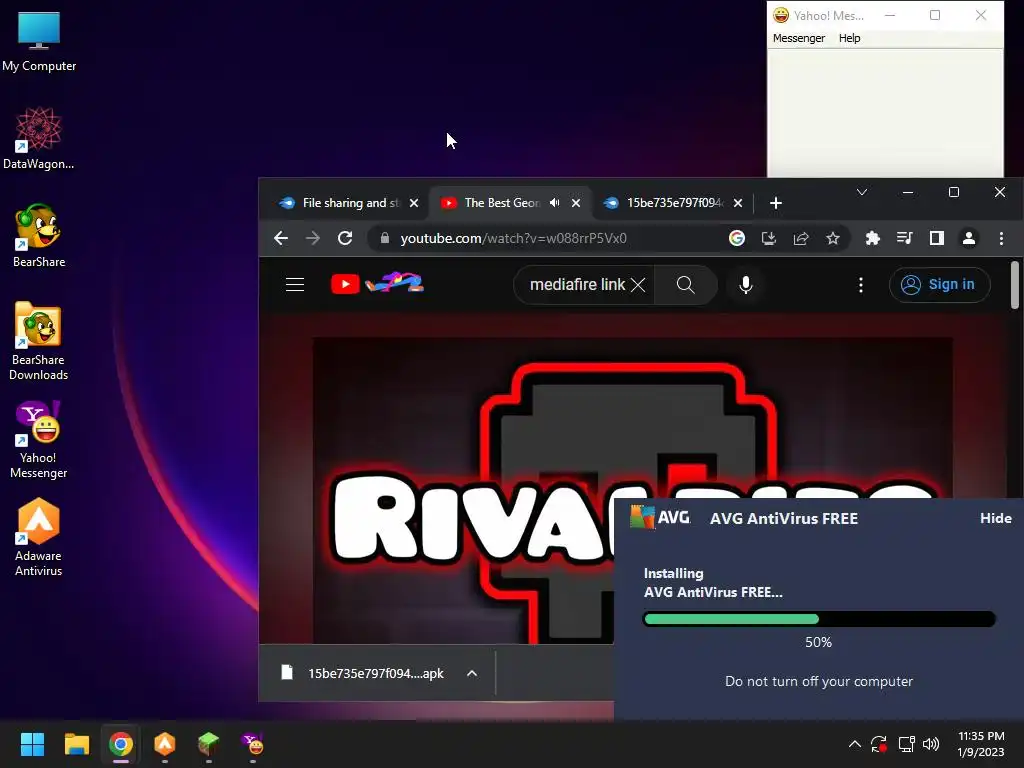Launch Yahoo! Messenger desktop shortcut
The width and height of the screenshot is (1024, 768).
tap(39, 440)
